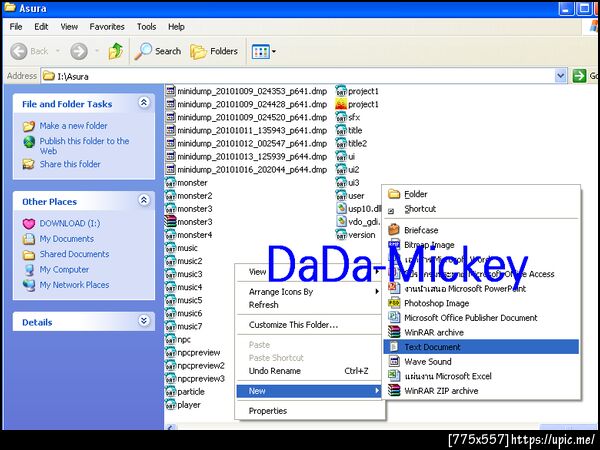Viewport: 600px width, 450px height.
Task: Choose Microsoft Office Publisher Document
Action: (x=481, y=318)
